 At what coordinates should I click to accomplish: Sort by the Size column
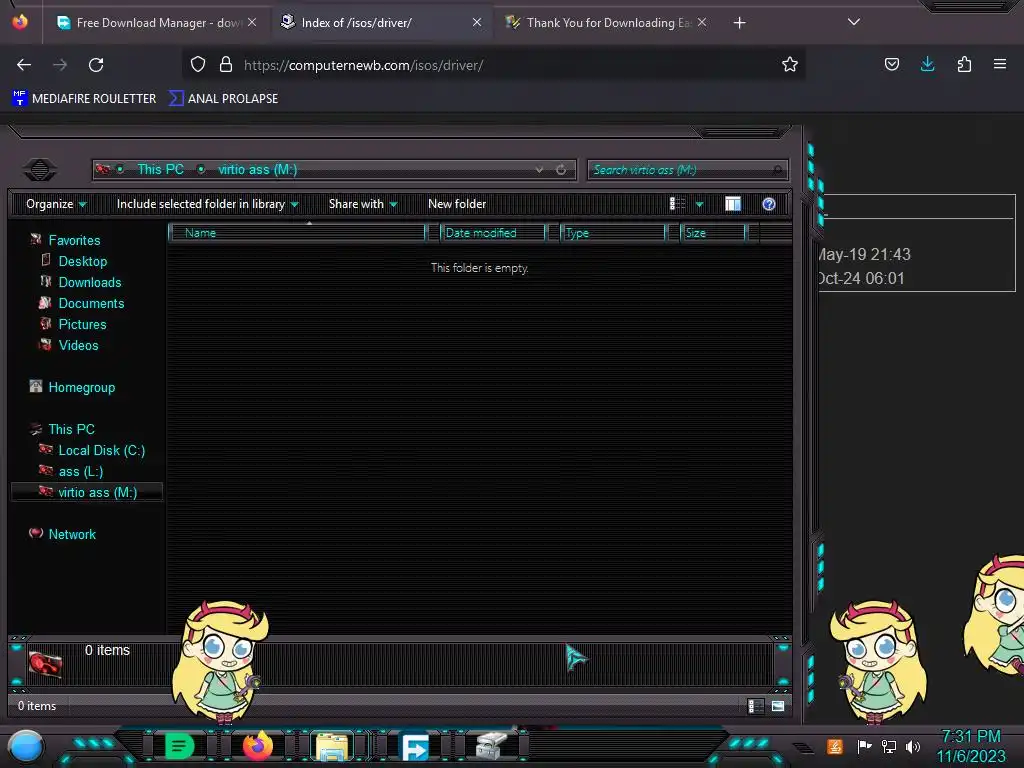coord(713,233)
